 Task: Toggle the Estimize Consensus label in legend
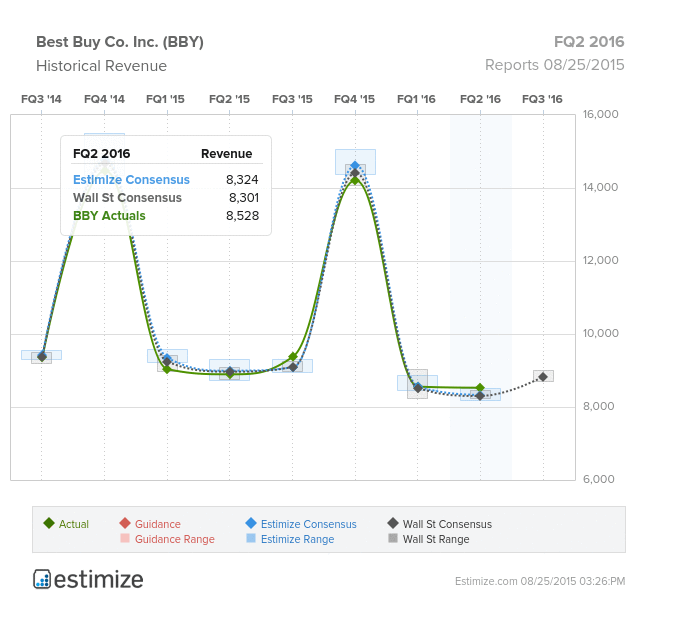[309, 524]
